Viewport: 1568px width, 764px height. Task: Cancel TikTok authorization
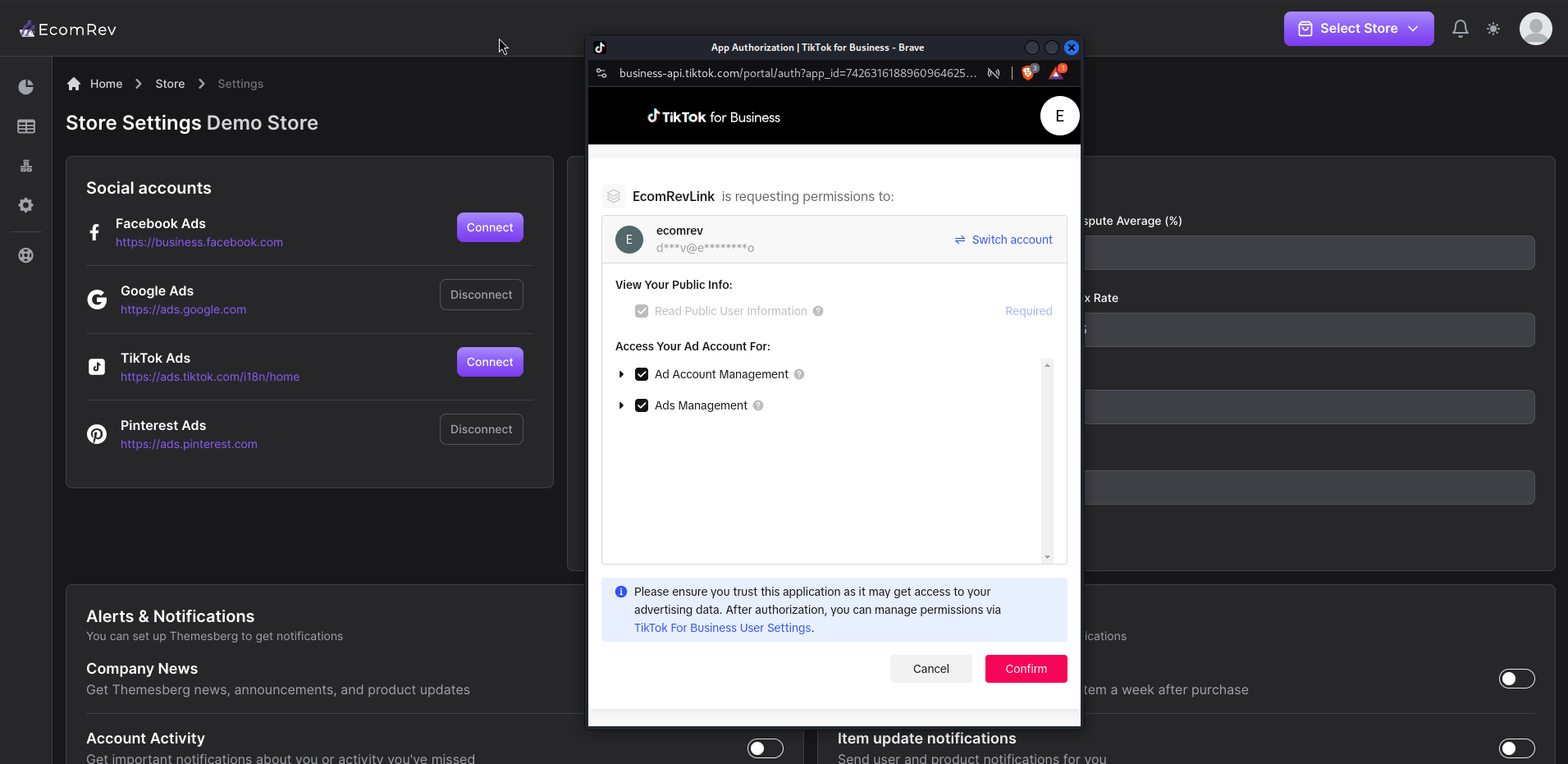pyautogui.click(x=931, y=669)
